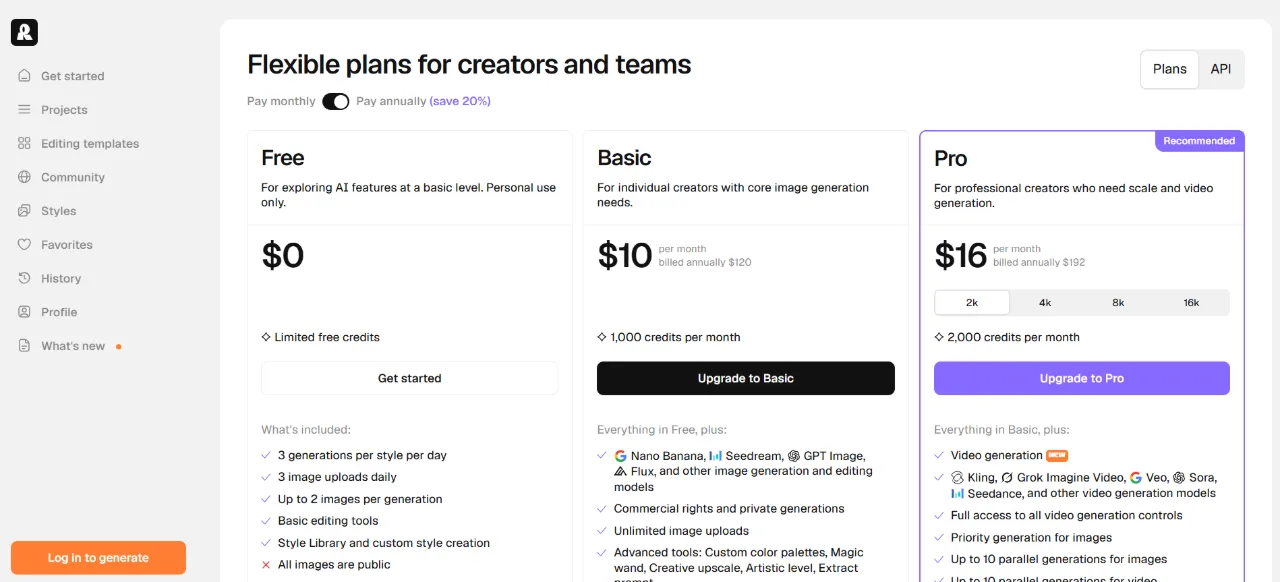1280x582 pixels.
Task: Click the Log in to generate button
Action: (98, 558)
